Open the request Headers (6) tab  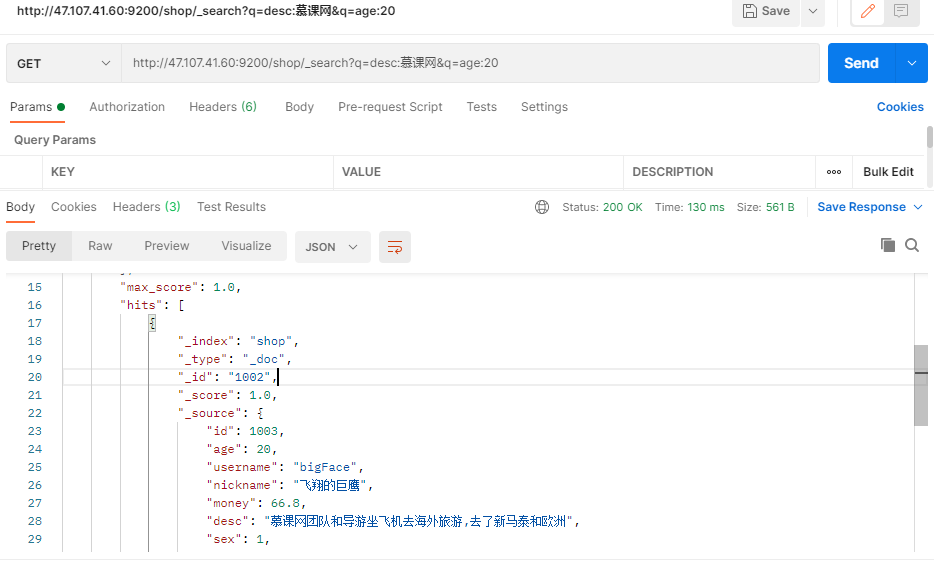click(x=223, y=107)
